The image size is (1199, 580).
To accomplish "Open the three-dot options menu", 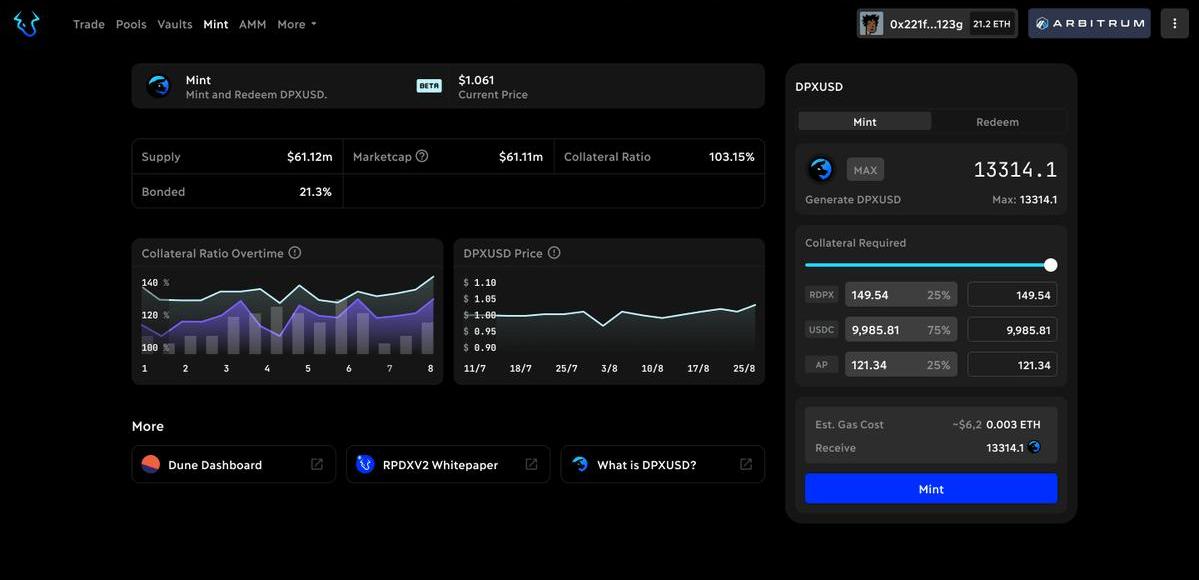I will coord(1174,24).
